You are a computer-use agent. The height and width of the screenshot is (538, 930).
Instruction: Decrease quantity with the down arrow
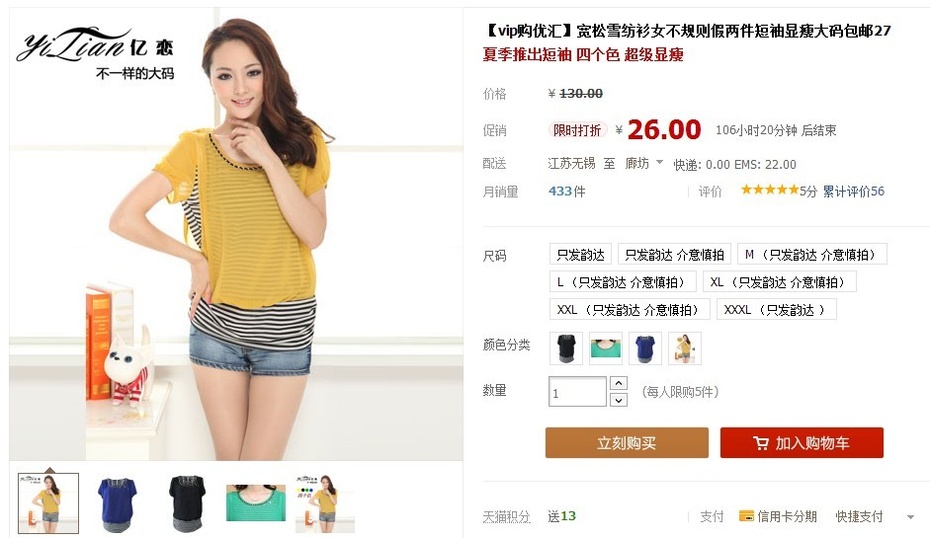pyautogui.click(x=619, y=400)
